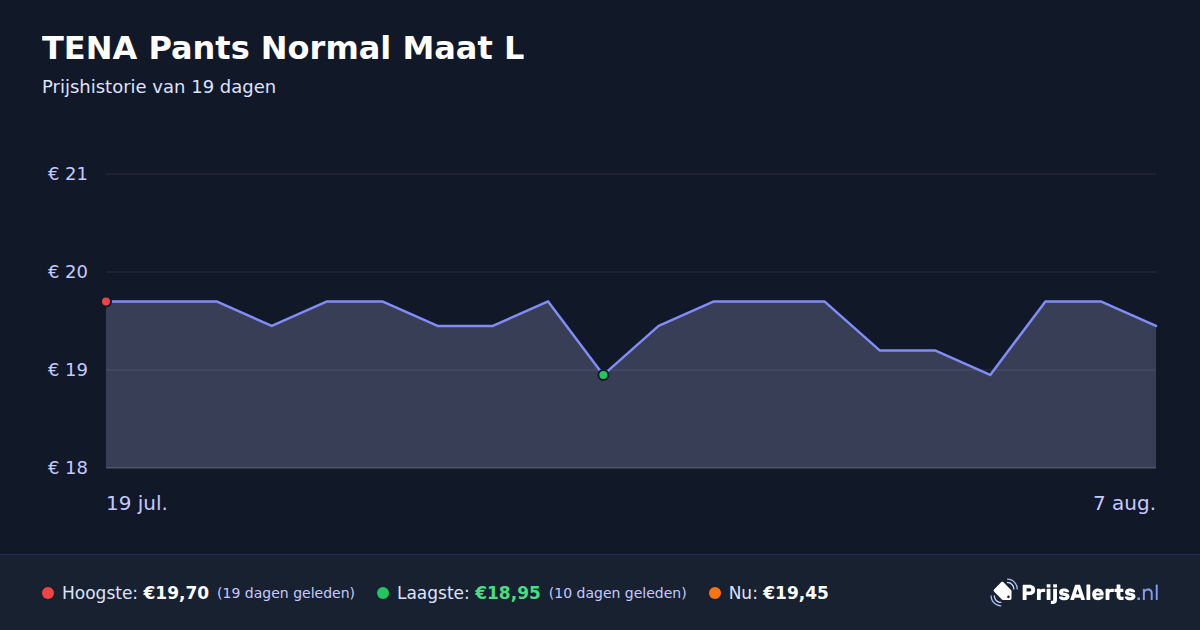Click the € 19 axis label
1200x630 pixels.
coord(68,370)
